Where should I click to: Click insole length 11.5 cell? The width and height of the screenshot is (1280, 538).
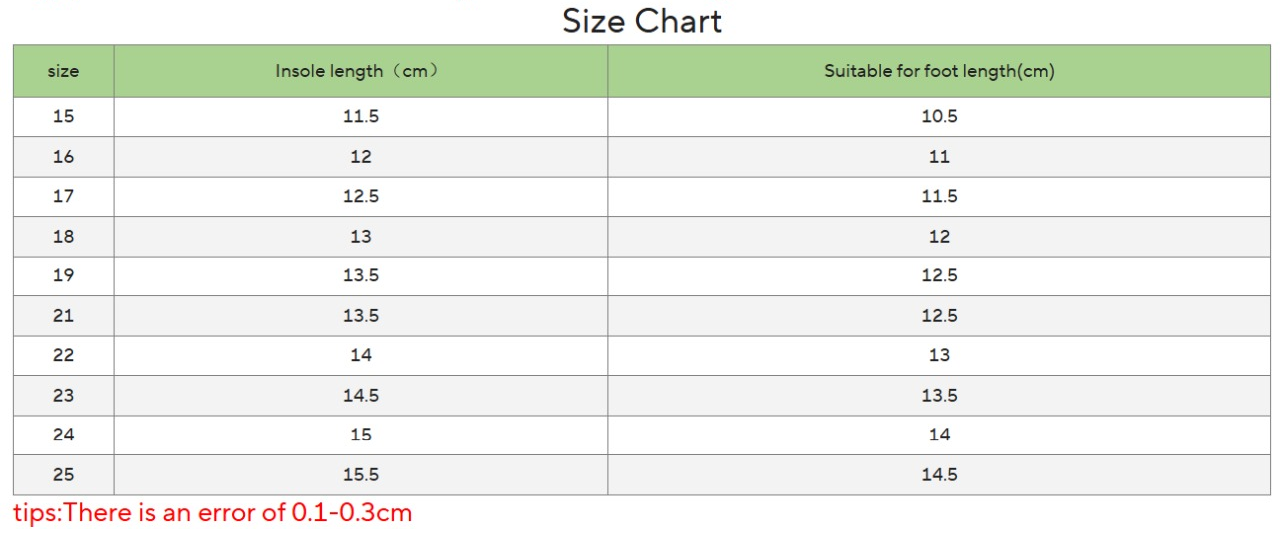tap(360, 116)
